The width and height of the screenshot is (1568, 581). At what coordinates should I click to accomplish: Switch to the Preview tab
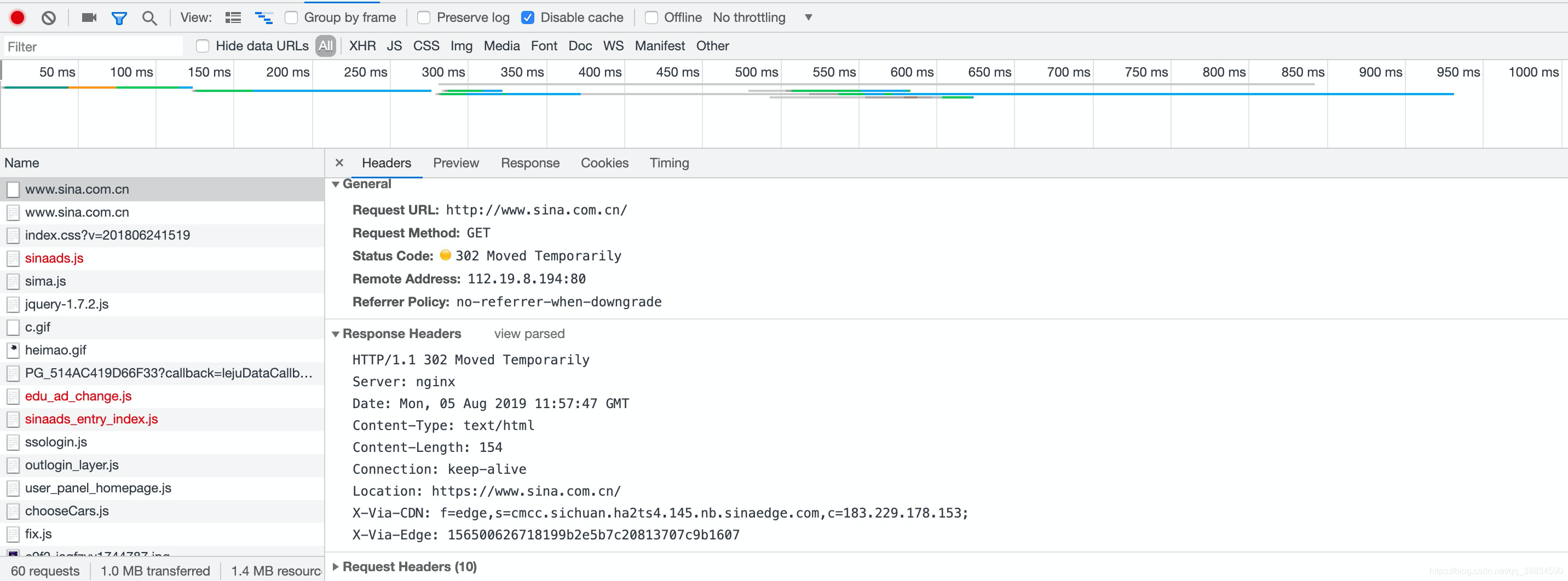(456, 163)
